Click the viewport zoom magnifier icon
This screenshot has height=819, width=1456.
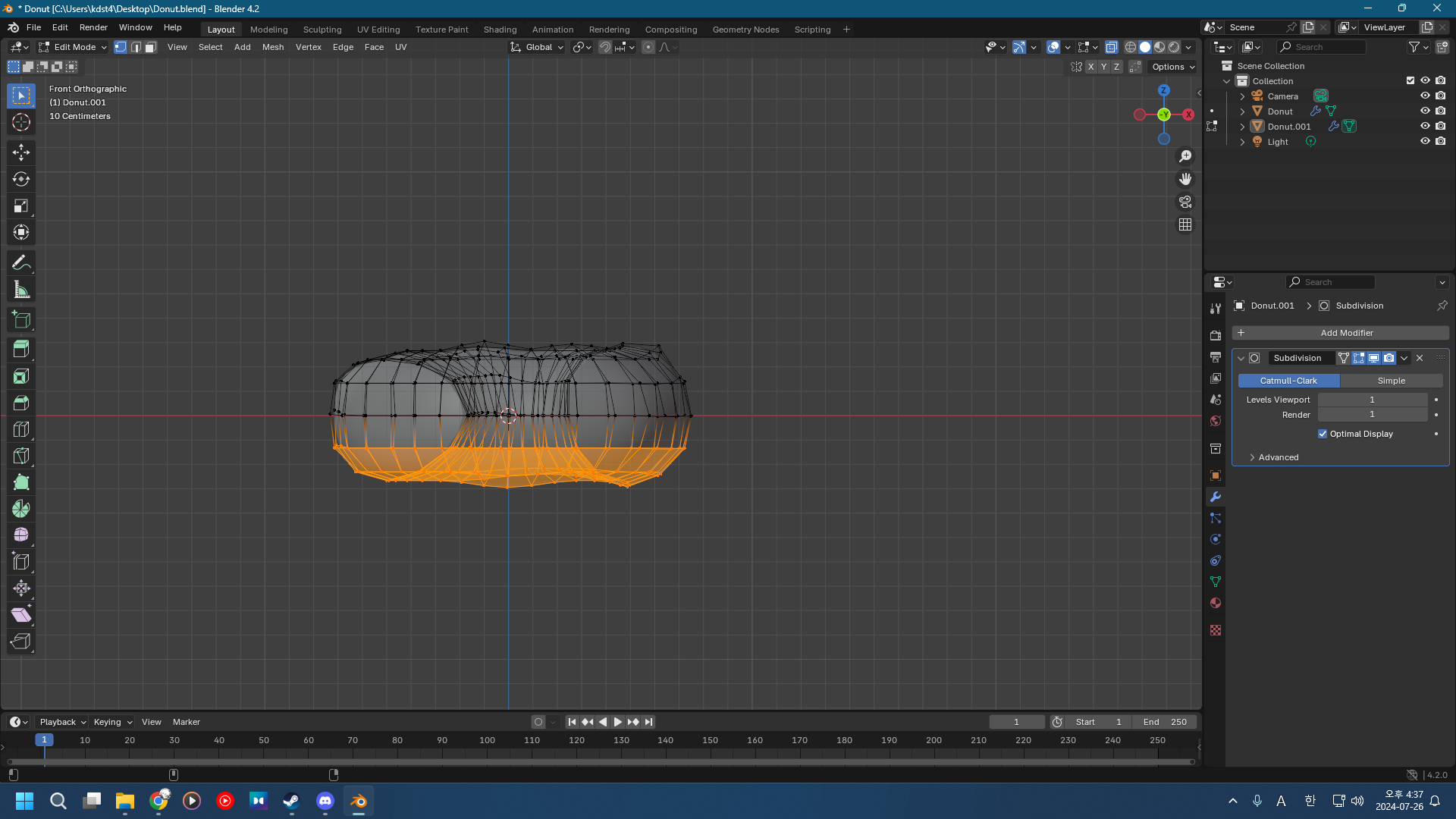pyautogui.click(x=1185, y=156)
